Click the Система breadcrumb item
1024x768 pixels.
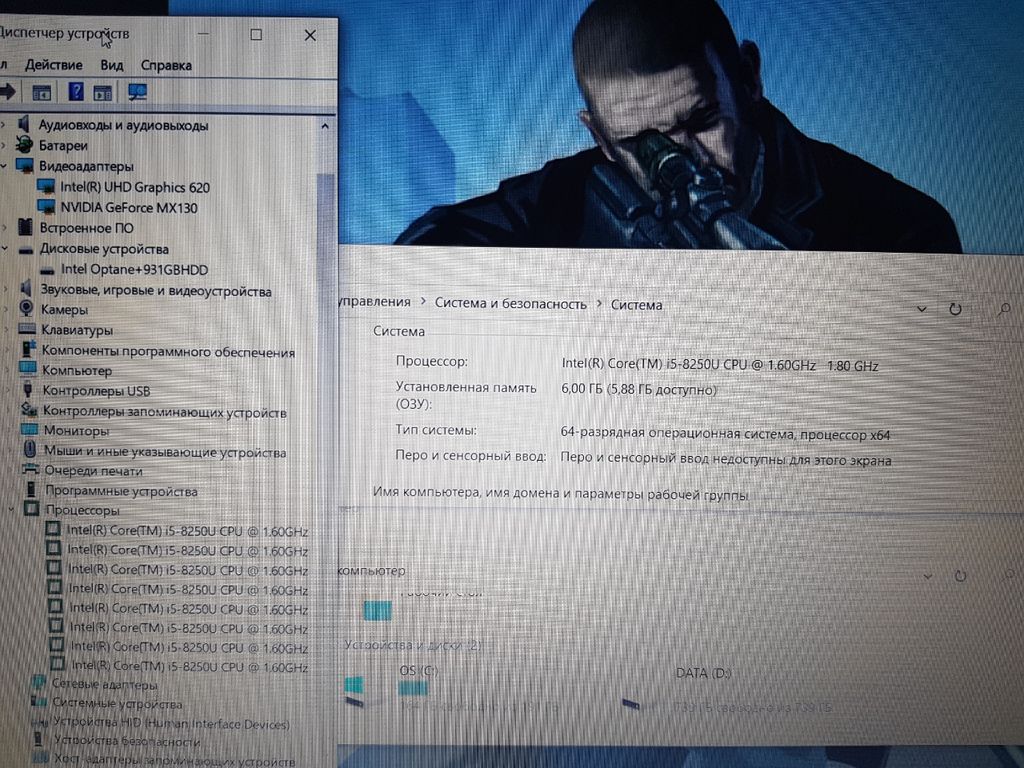[x=636, y=305]
